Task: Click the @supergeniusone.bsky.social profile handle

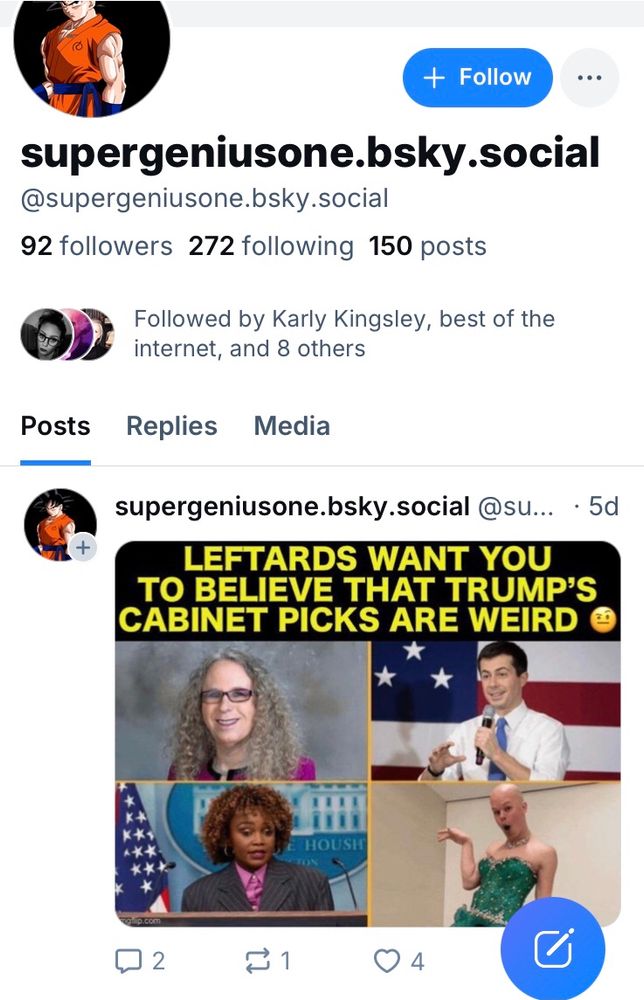Action: 204,198
